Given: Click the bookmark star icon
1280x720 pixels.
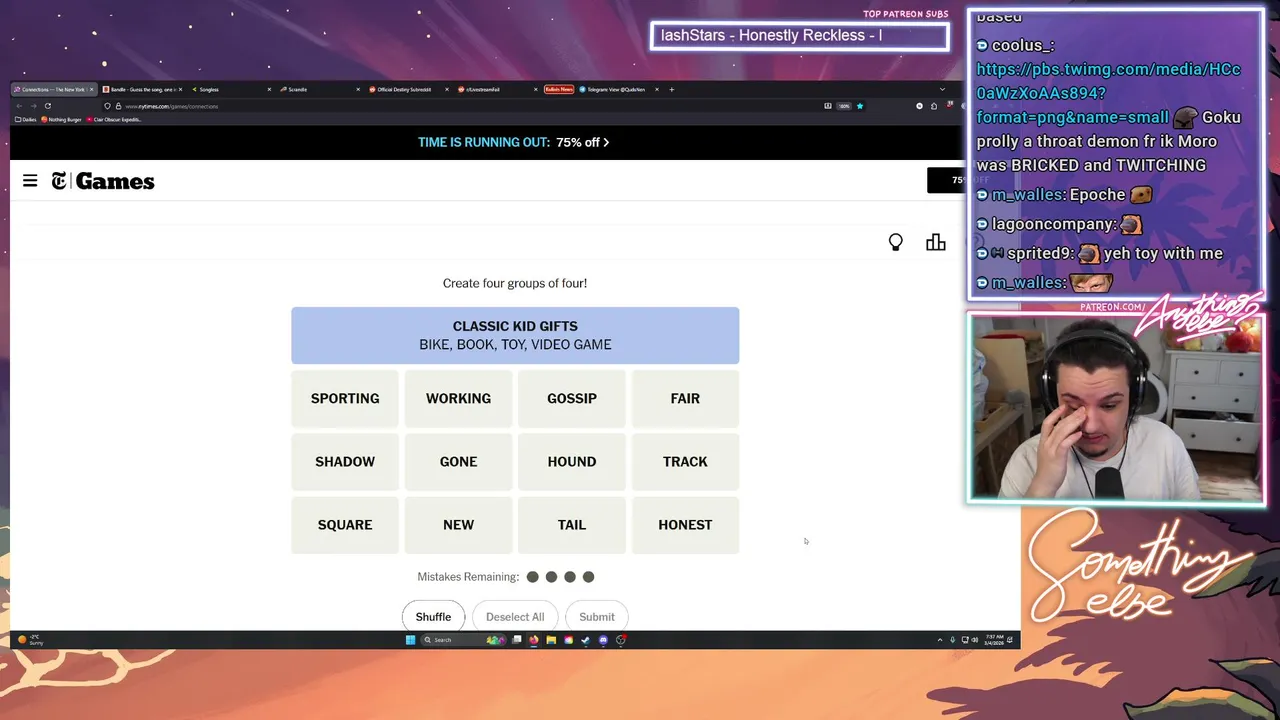Looking at the screenshot, I should (860, 106).
